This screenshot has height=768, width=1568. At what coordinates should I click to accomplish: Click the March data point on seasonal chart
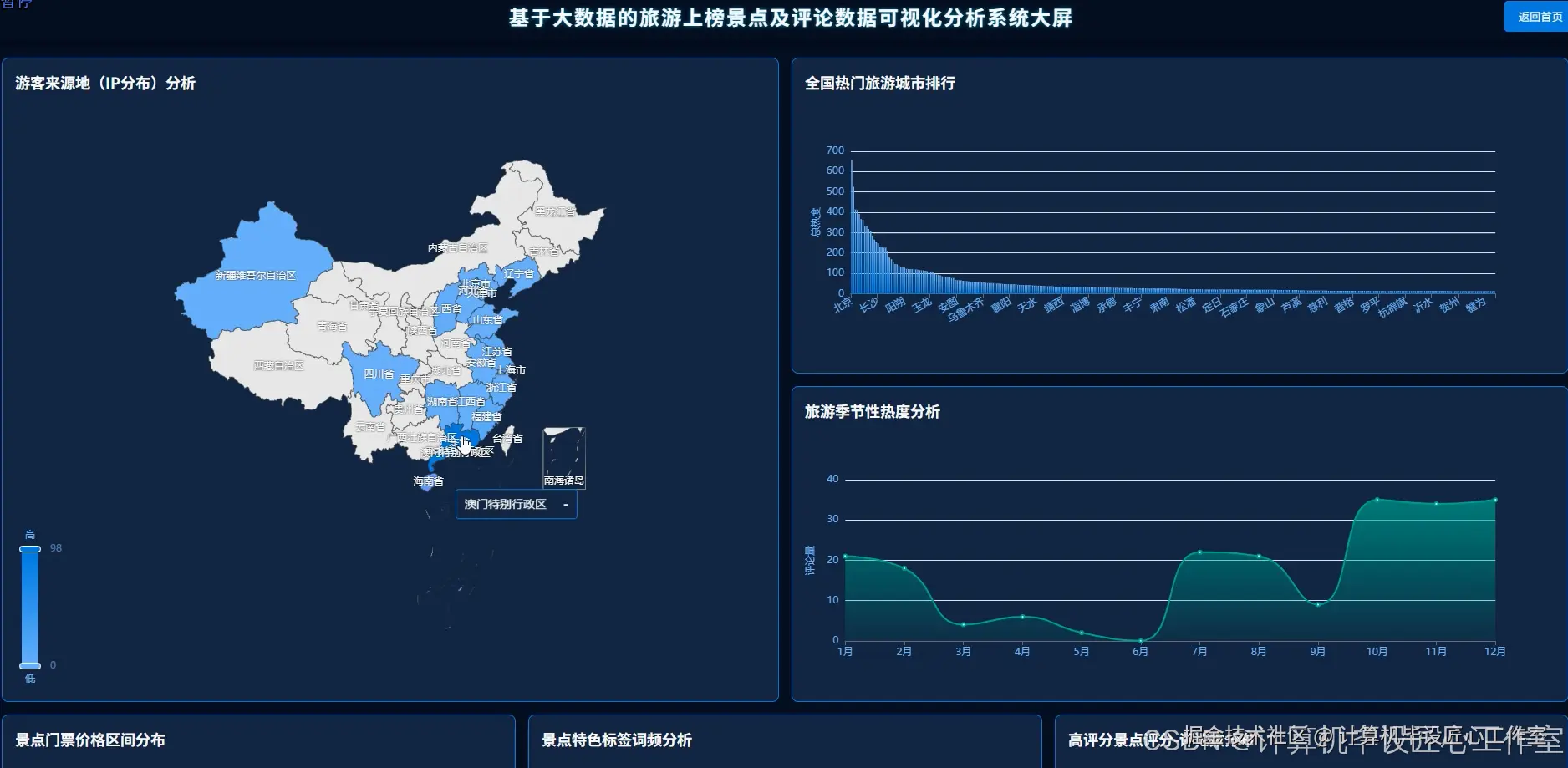point(964,624)
